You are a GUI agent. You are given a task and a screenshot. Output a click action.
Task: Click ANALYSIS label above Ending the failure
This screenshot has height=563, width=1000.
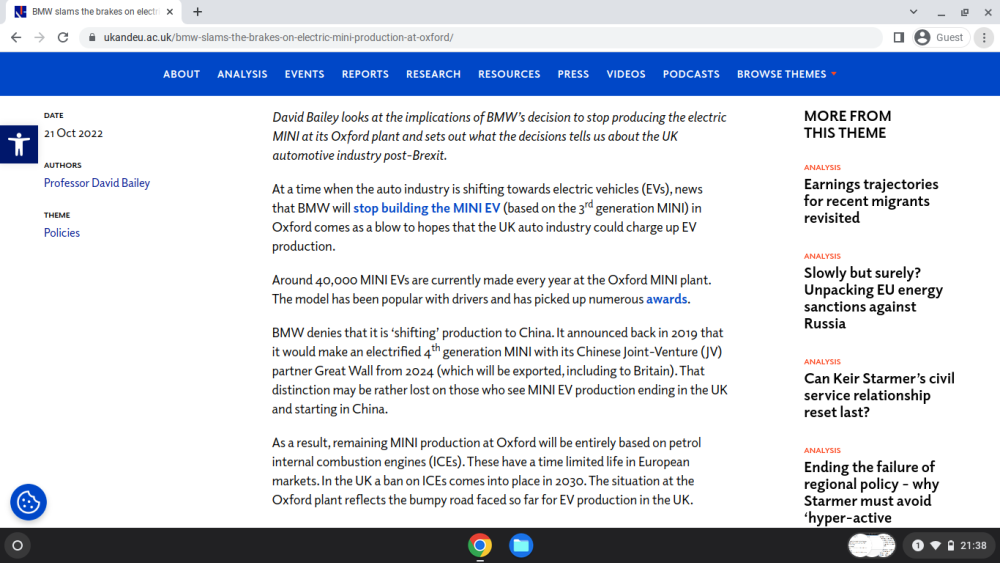pyautogui.click(x=822, y=450)
